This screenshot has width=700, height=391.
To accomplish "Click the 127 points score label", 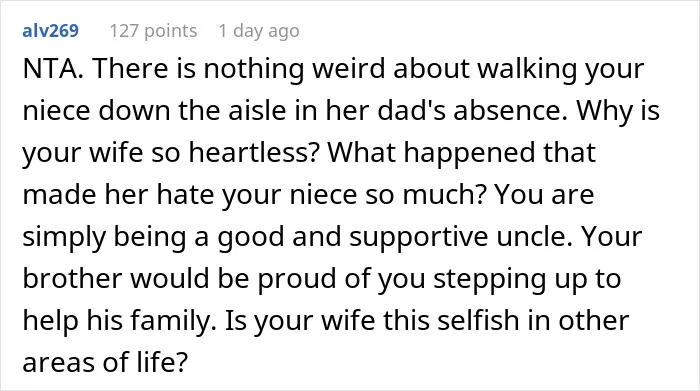I will (x=153, y=31).
